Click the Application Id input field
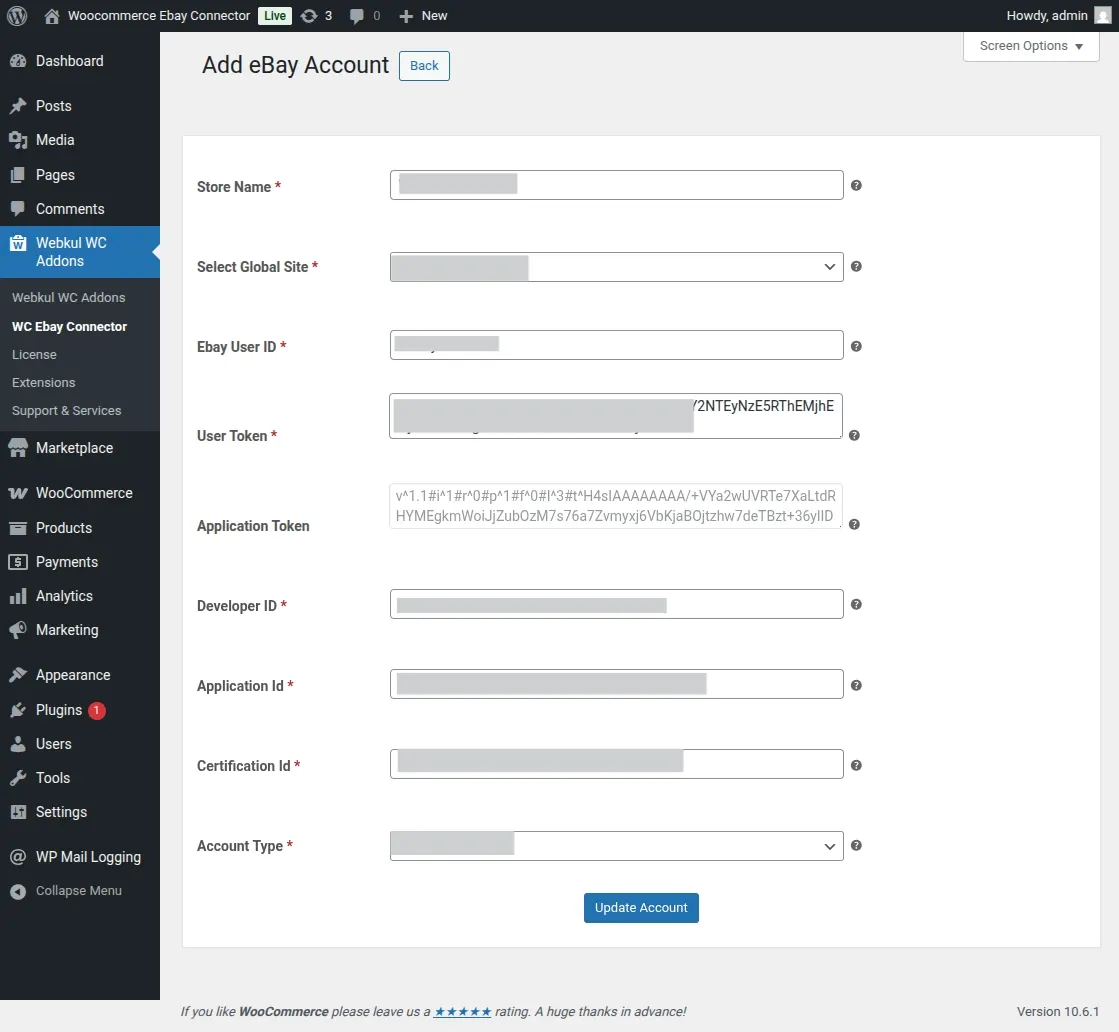The height and width of the screenshot is (1032, 1119). pyautogui.click(x=617, y=684)
